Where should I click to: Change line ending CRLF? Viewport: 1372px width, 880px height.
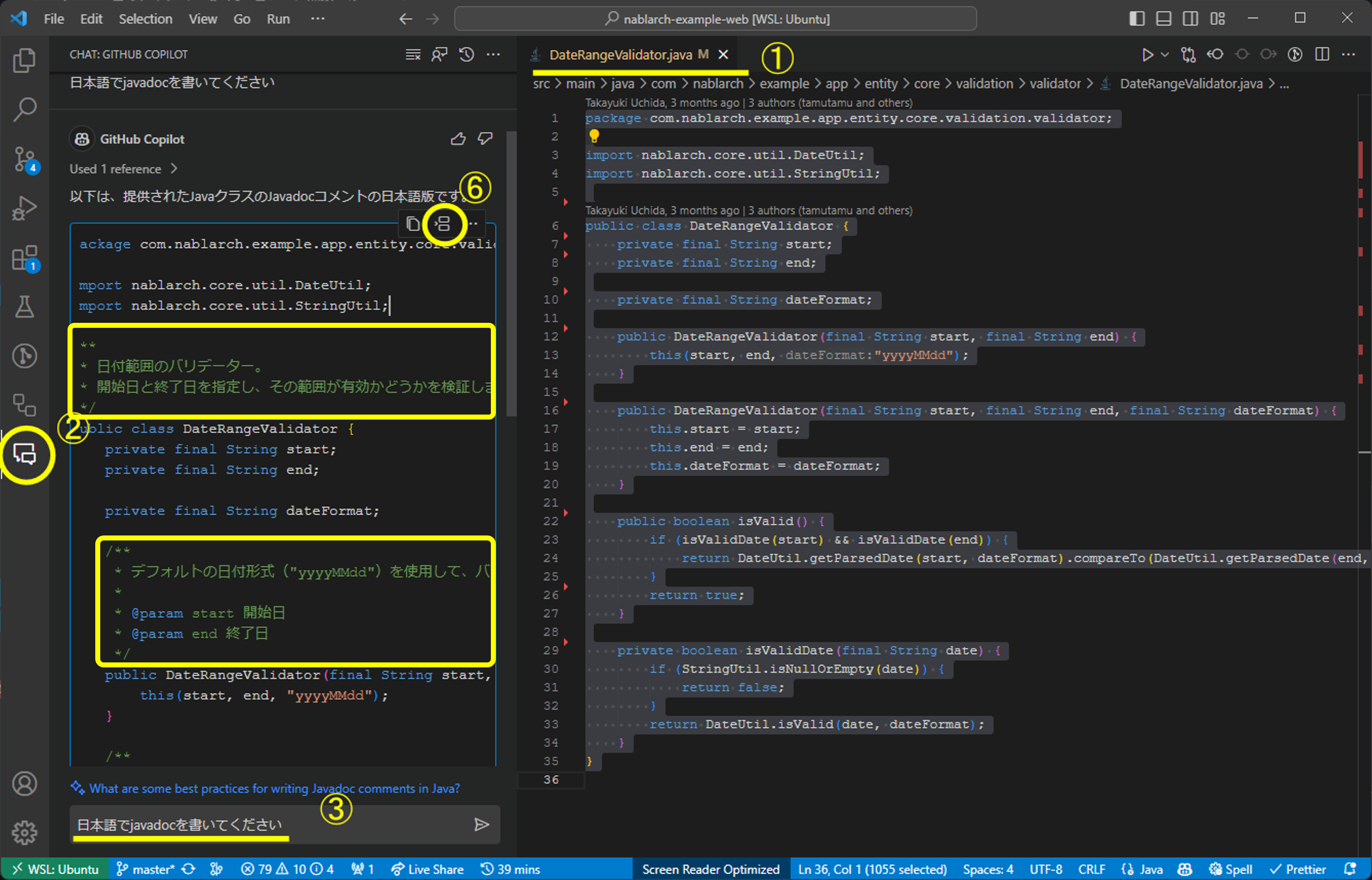pyautogui.click(x=1092, y=869)
